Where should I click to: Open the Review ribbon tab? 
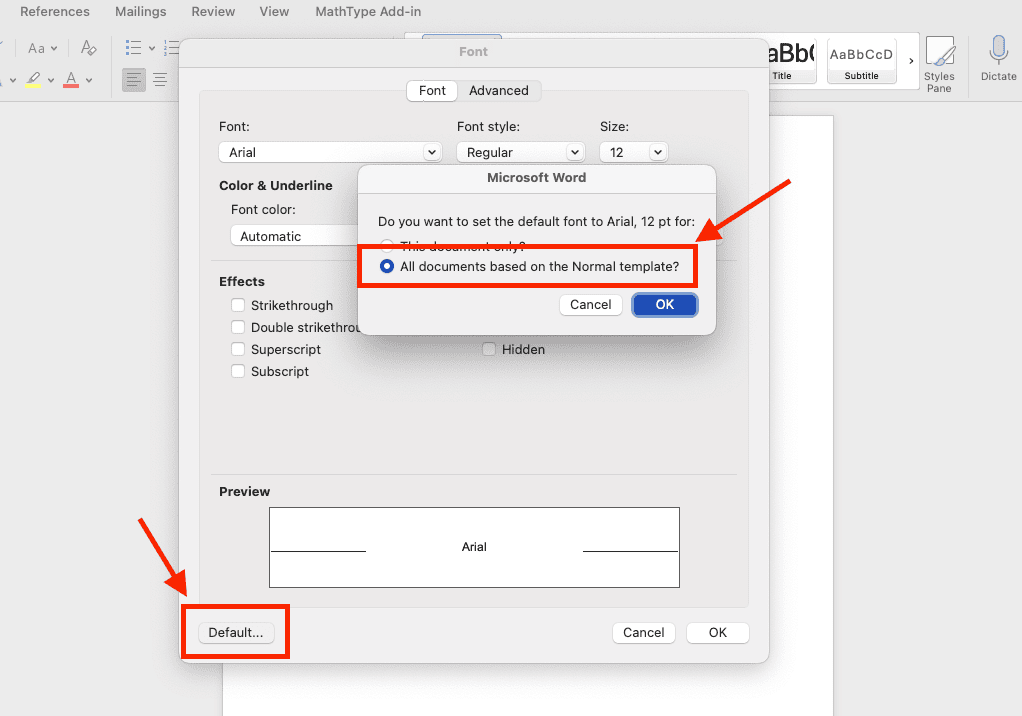[x=213, y=12]
